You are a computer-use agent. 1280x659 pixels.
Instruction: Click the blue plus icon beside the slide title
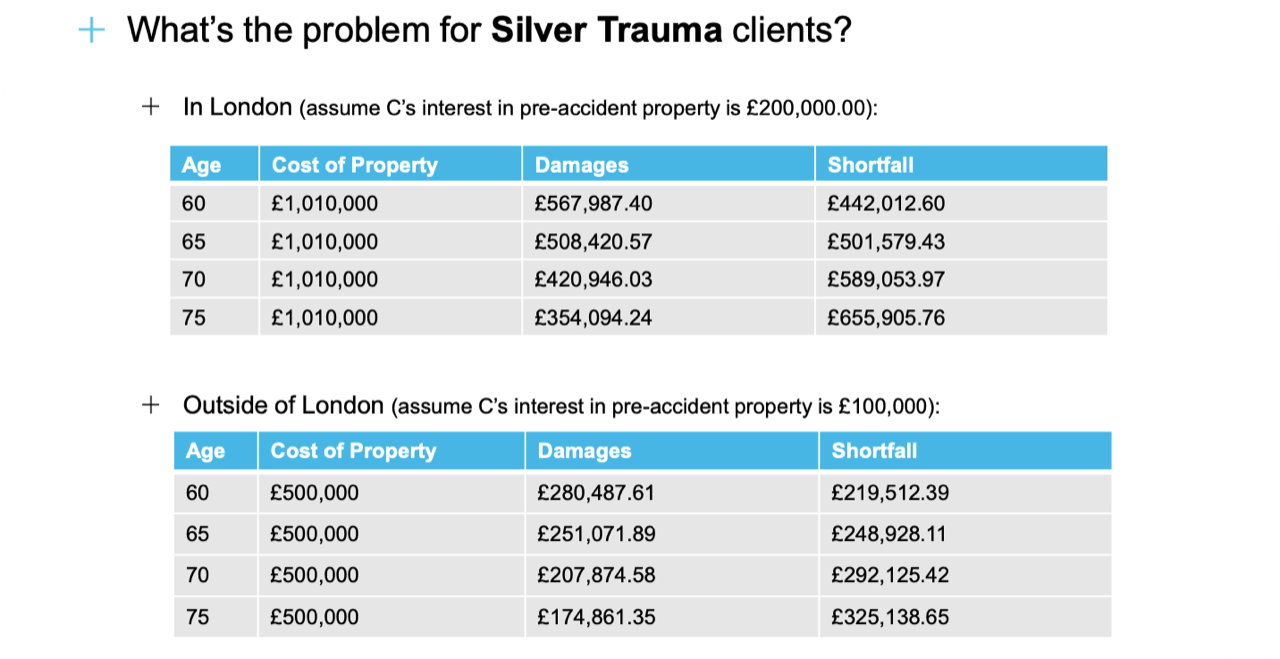91,31
